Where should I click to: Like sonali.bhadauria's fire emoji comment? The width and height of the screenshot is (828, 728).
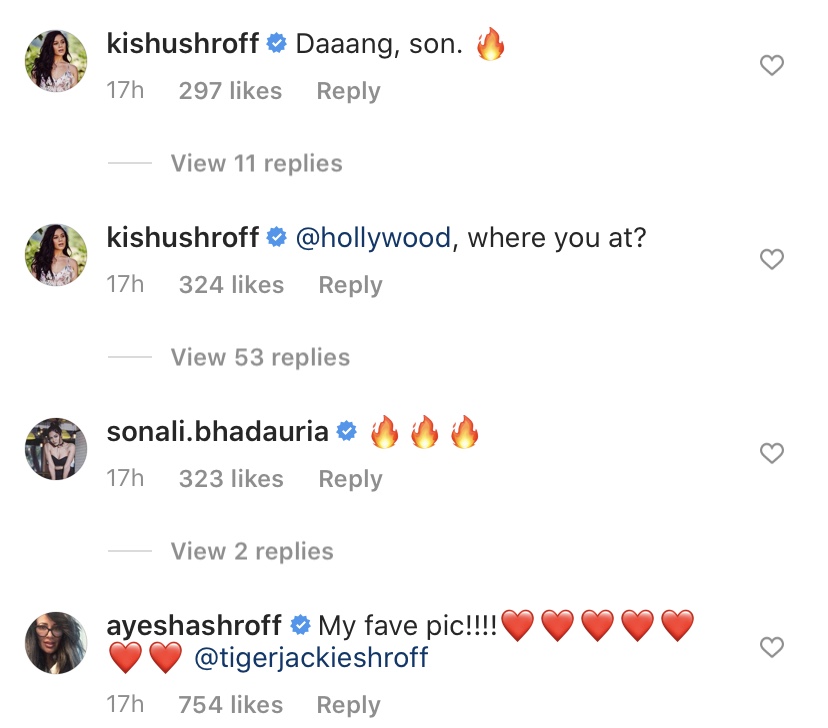coord(772,454)
